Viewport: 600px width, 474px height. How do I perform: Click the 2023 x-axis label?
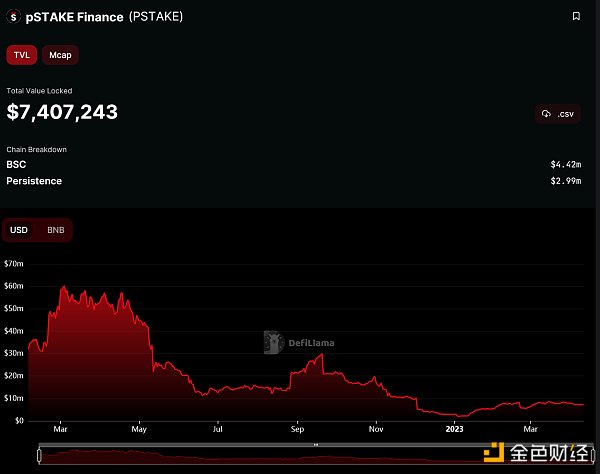point(454,429)
